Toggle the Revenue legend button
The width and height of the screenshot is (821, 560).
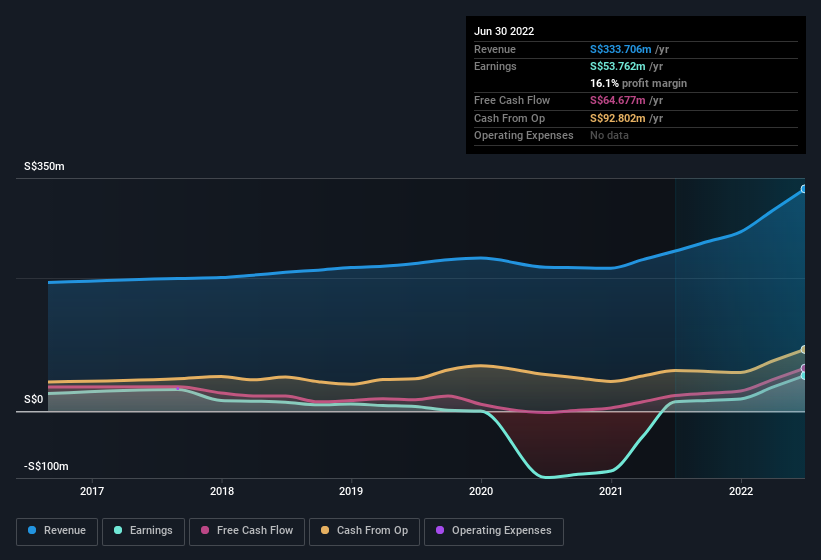[58, 530]
